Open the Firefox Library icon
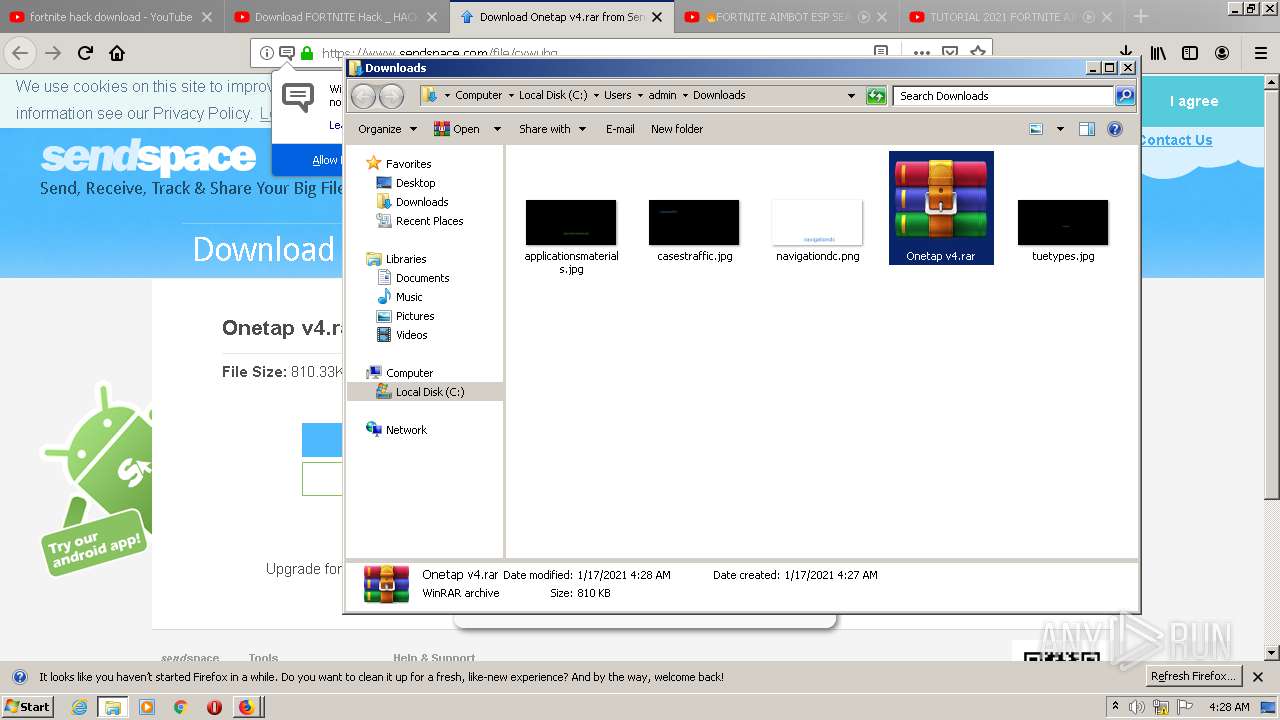The image size is (1280, 720). [1158, 53]
